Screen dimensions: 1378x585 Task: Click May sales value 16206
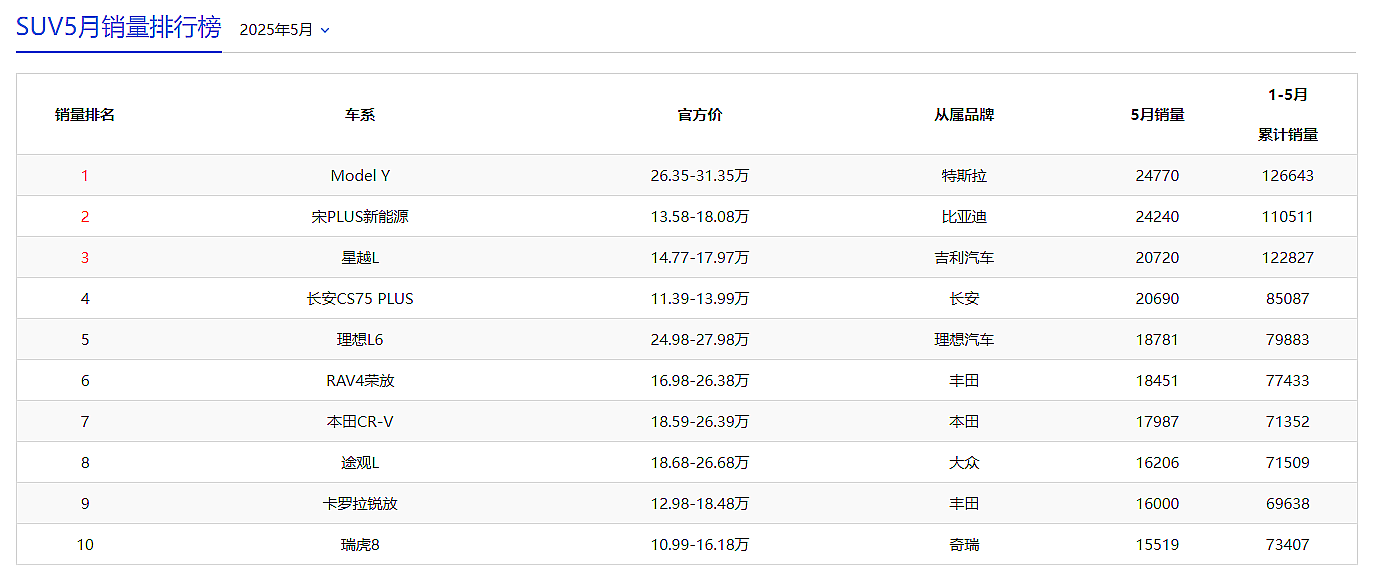(x=1157, y=463)
